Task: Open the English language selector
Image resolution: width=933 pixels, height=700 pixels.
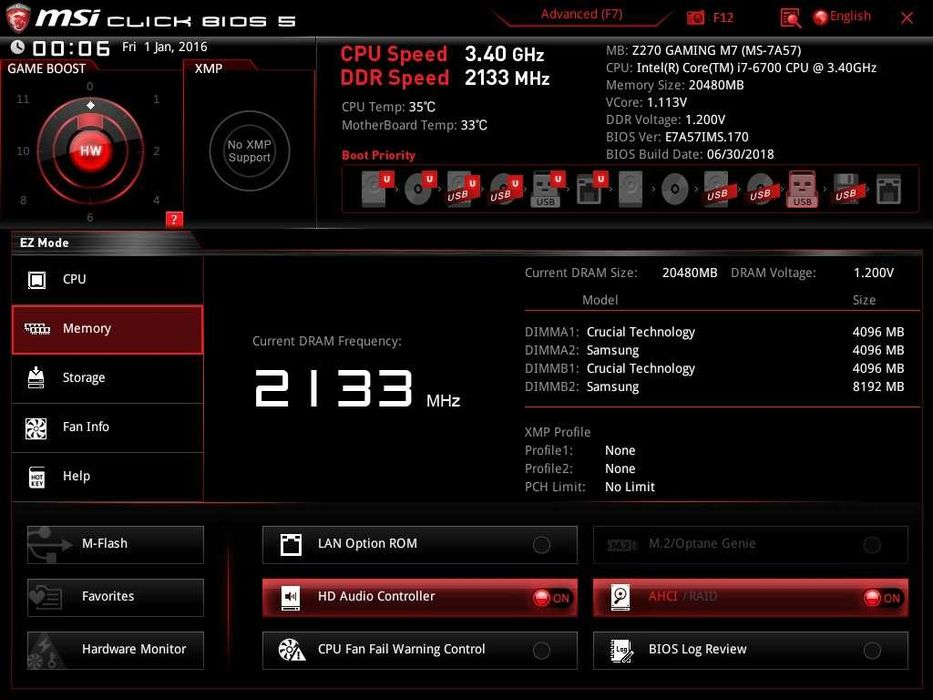Action: (x=843, y=17)
